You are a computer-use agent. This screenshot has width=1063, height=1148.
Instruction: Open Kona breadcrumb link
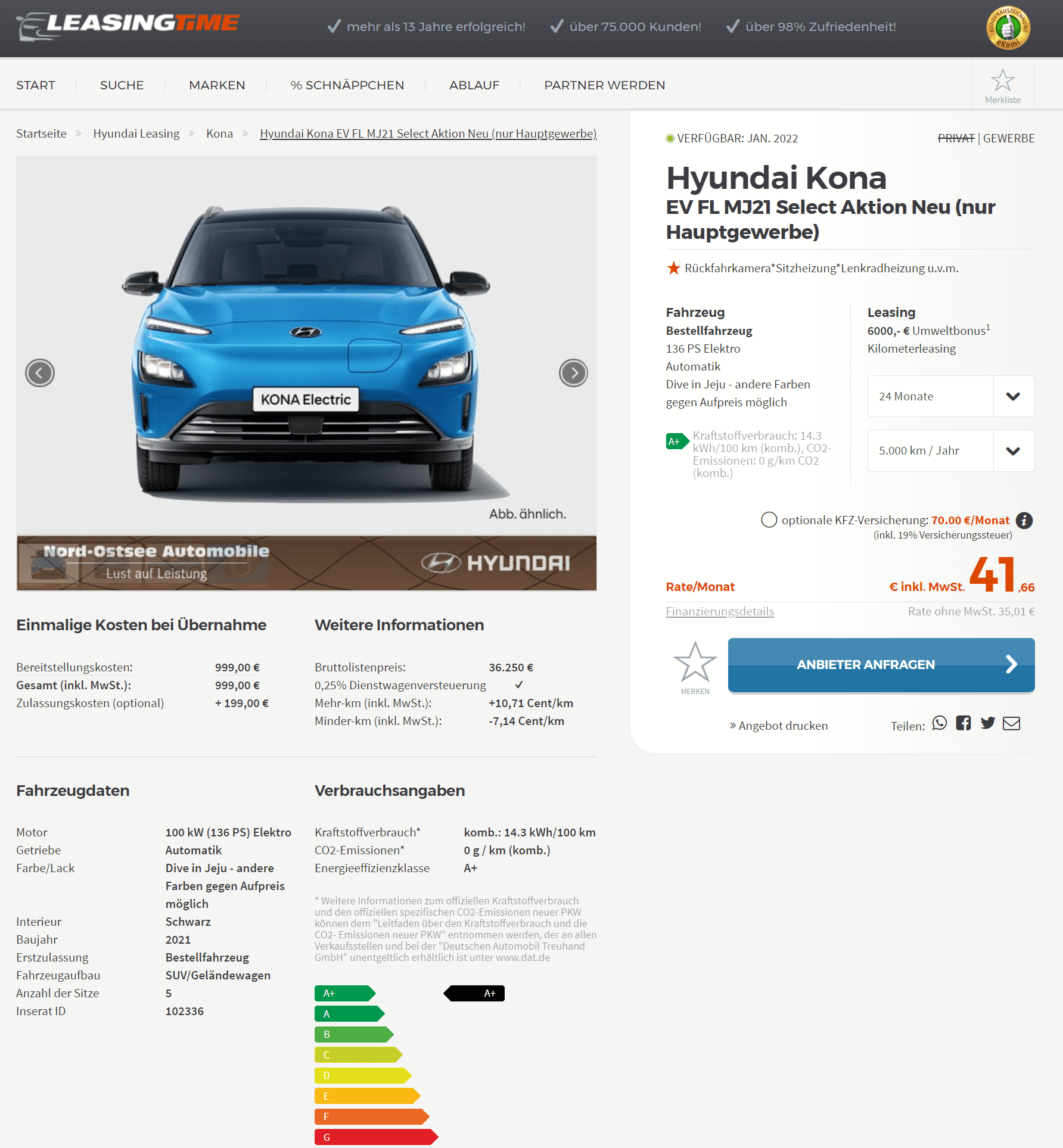[219, 133]
